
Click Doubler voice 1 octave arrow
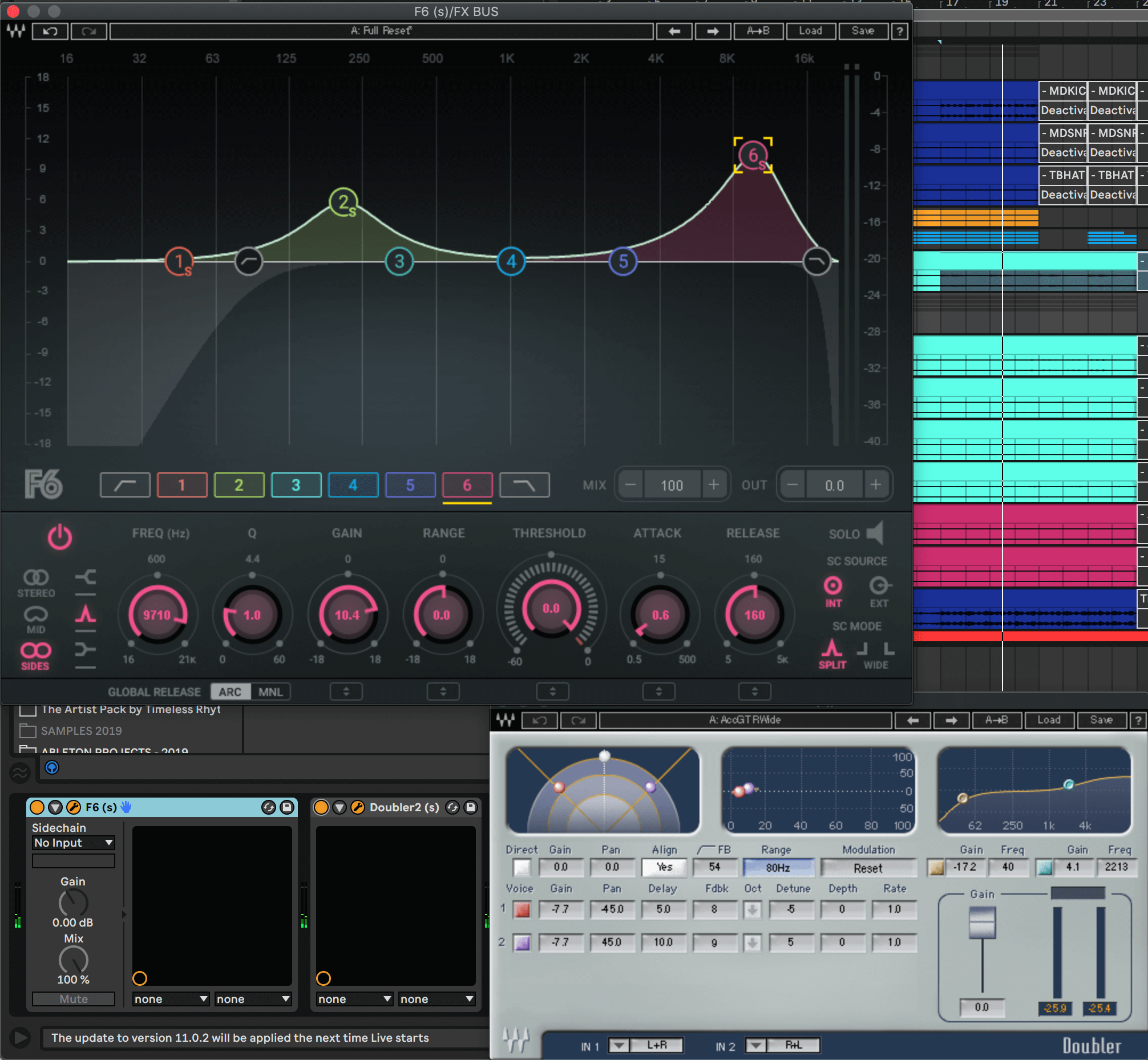753,909
